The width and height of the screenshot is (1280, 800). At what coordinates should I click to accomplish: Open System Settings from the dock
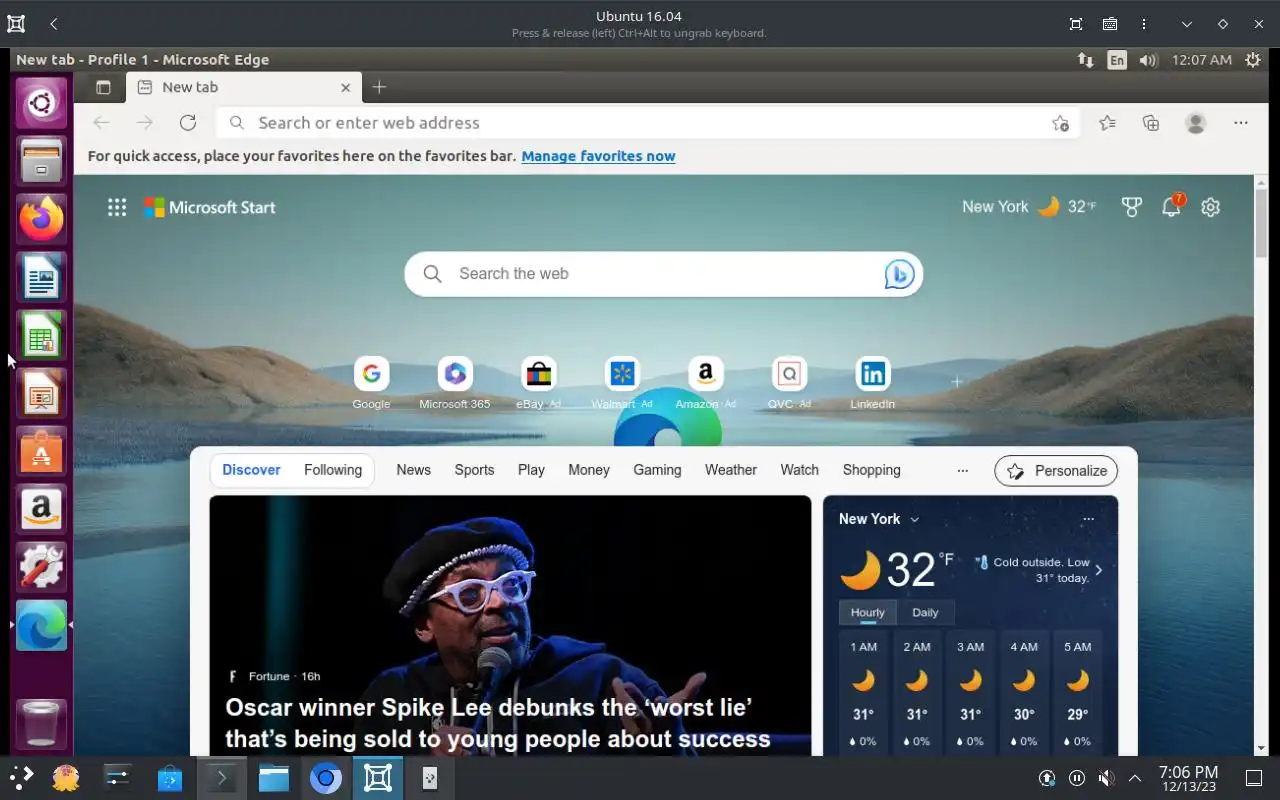(41, 567)
